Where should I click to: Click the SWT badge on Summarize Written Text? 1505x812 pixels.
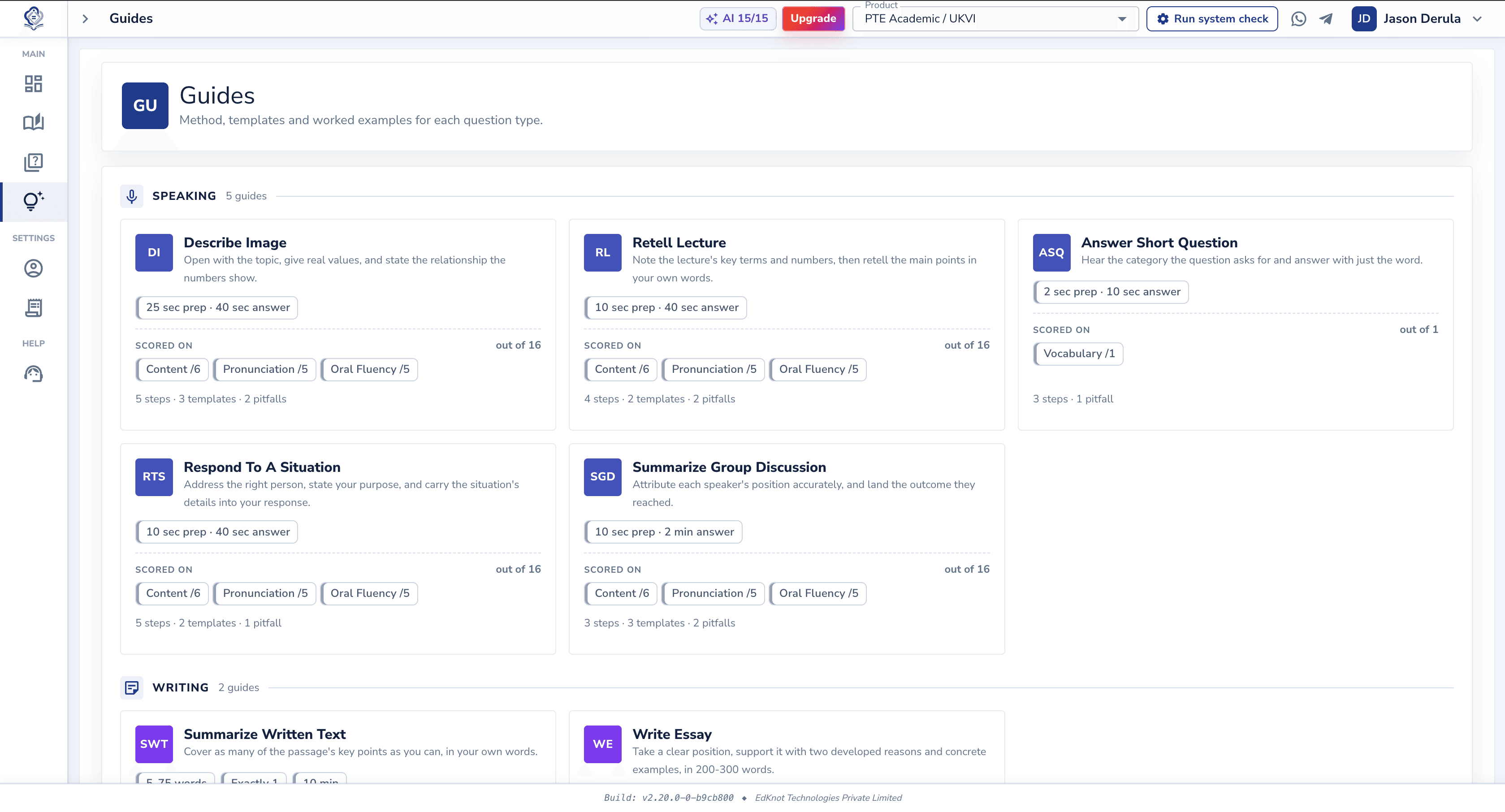pyautogui.click(x=154, y=743)
